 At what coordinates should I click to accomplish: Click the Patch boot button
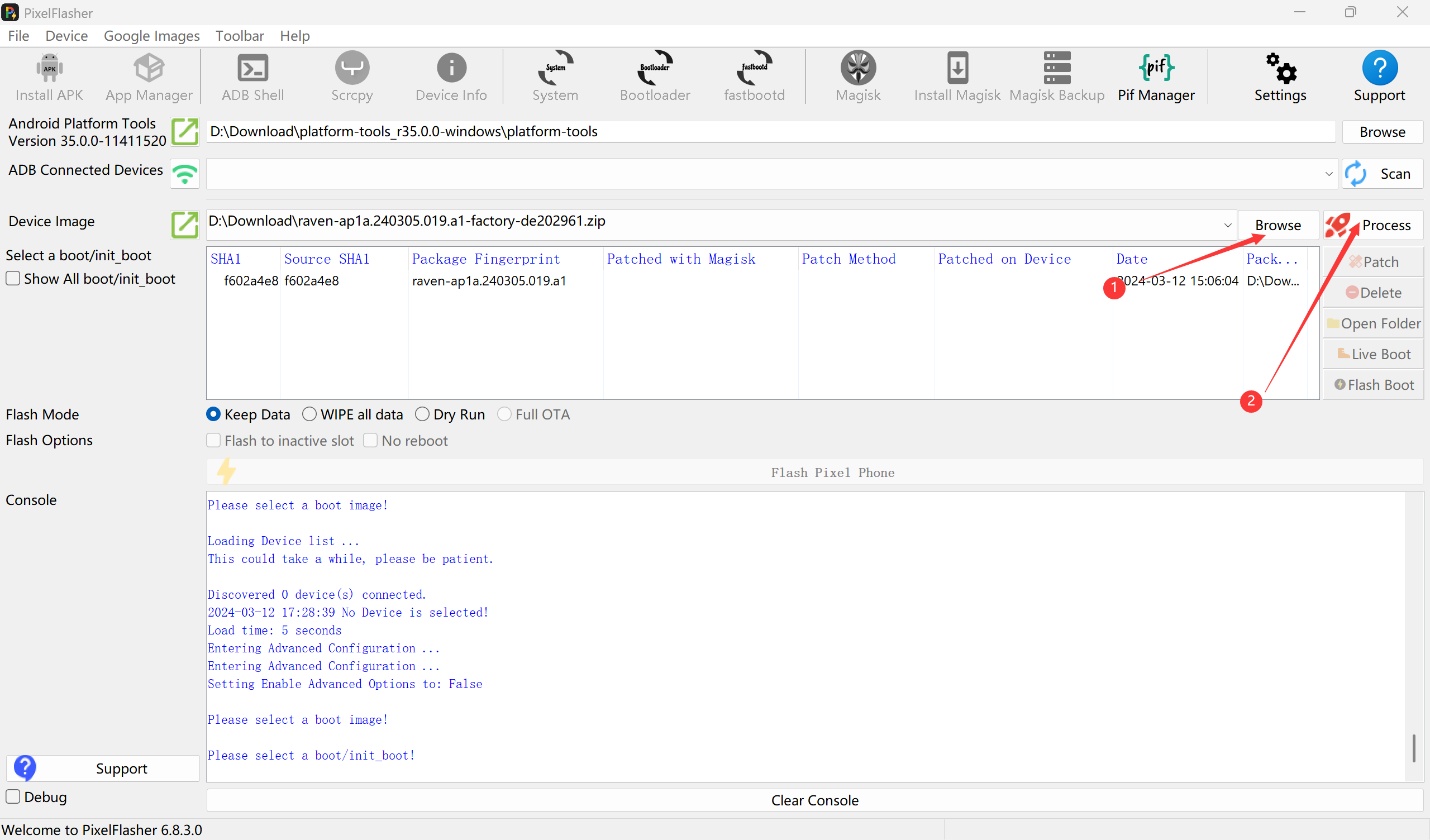[x=1373, y=261]
